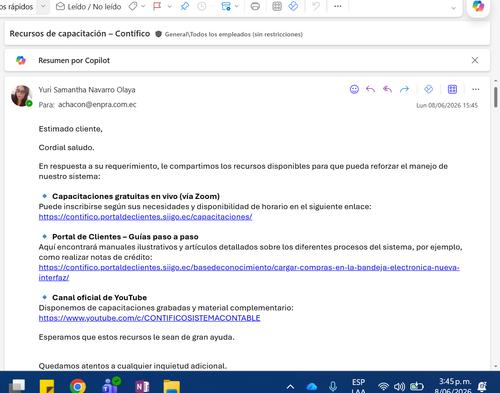Click the snooze clock icon

202,6
